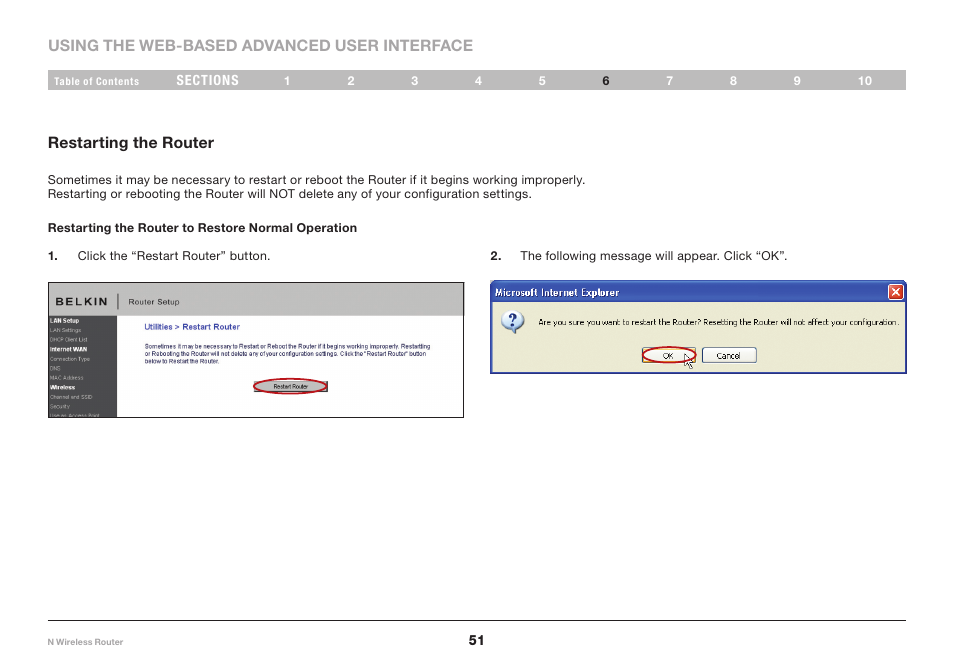Click the 'Utilities > Restart Router' breadcrumb
The image size is (954, 668).
192,327
